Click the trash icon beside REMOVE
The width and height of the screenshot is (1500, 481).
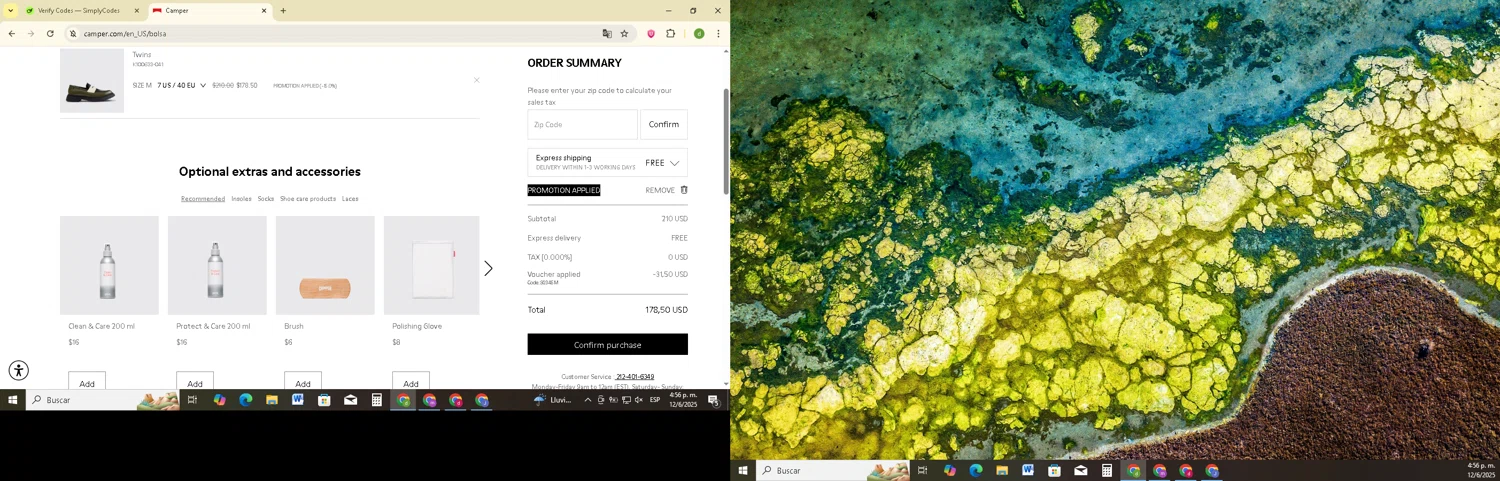(684, 190)
